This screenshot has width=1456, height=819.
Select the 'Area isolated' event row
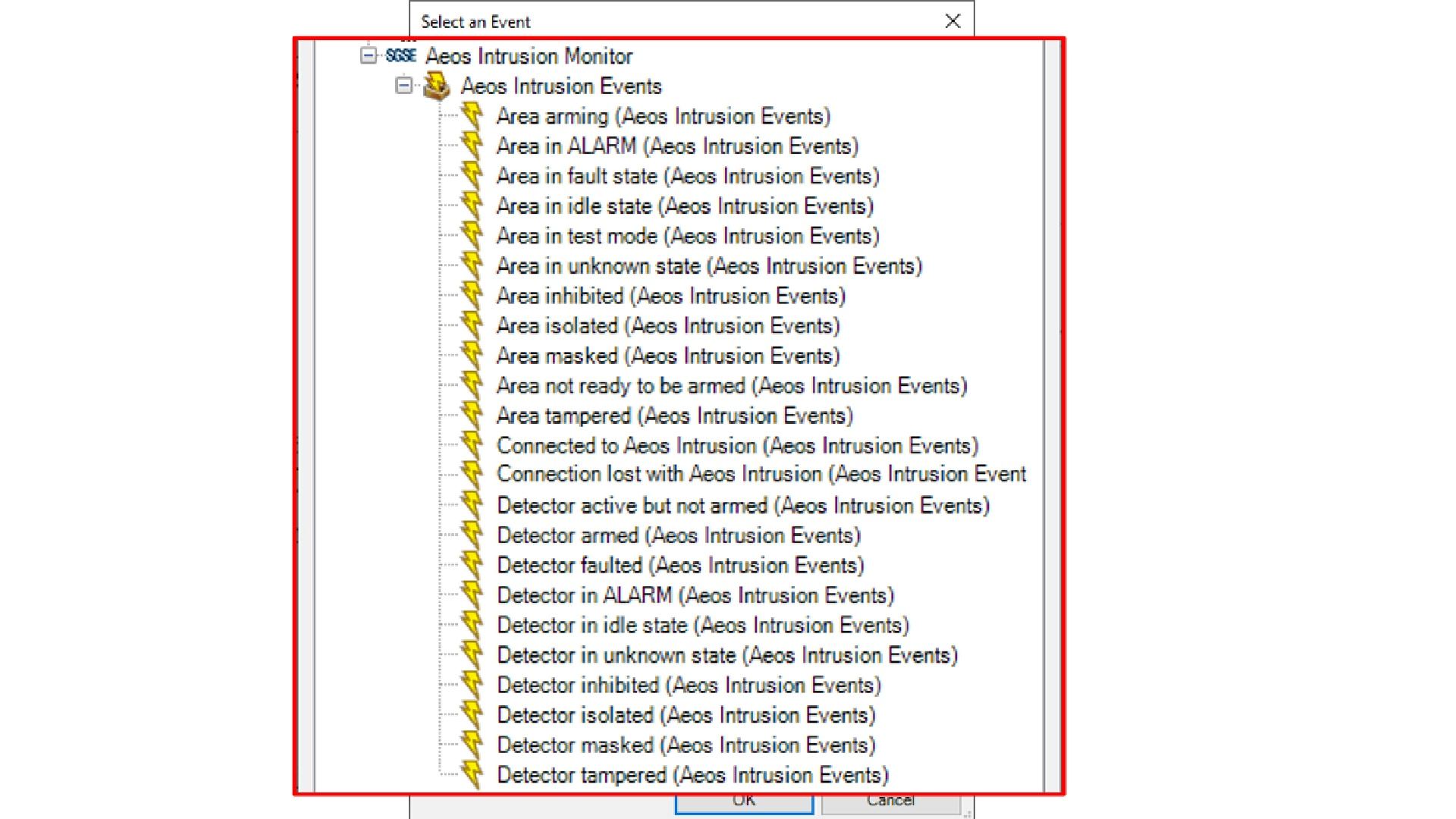coord(668,325)
